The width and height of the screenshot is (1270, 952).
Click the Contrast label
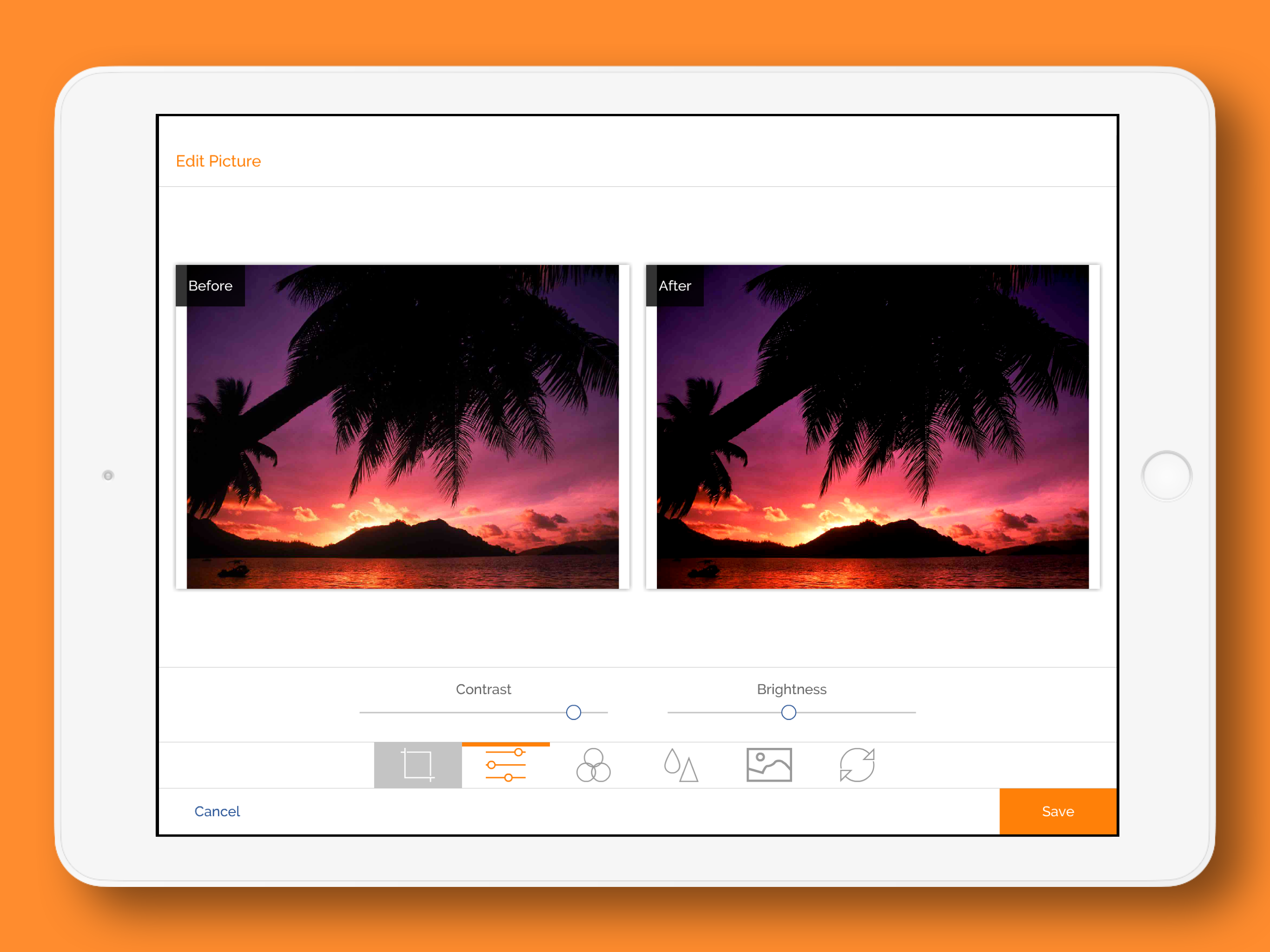point(483,689)
